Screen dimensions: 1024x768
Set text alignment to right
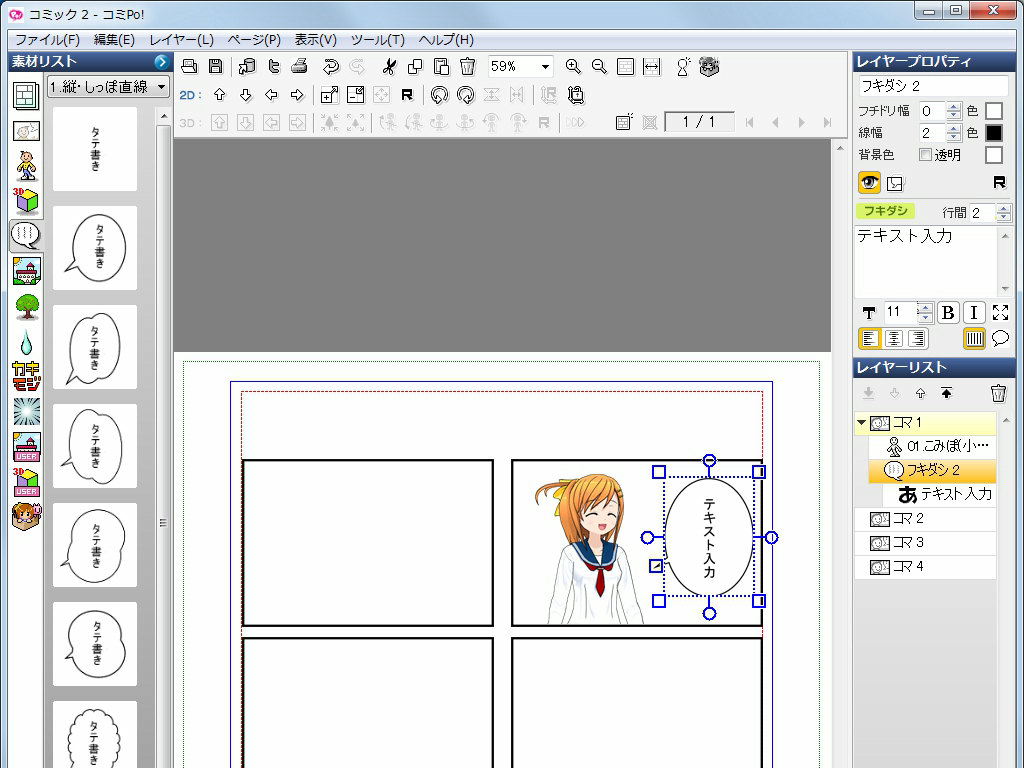point(918,338)
